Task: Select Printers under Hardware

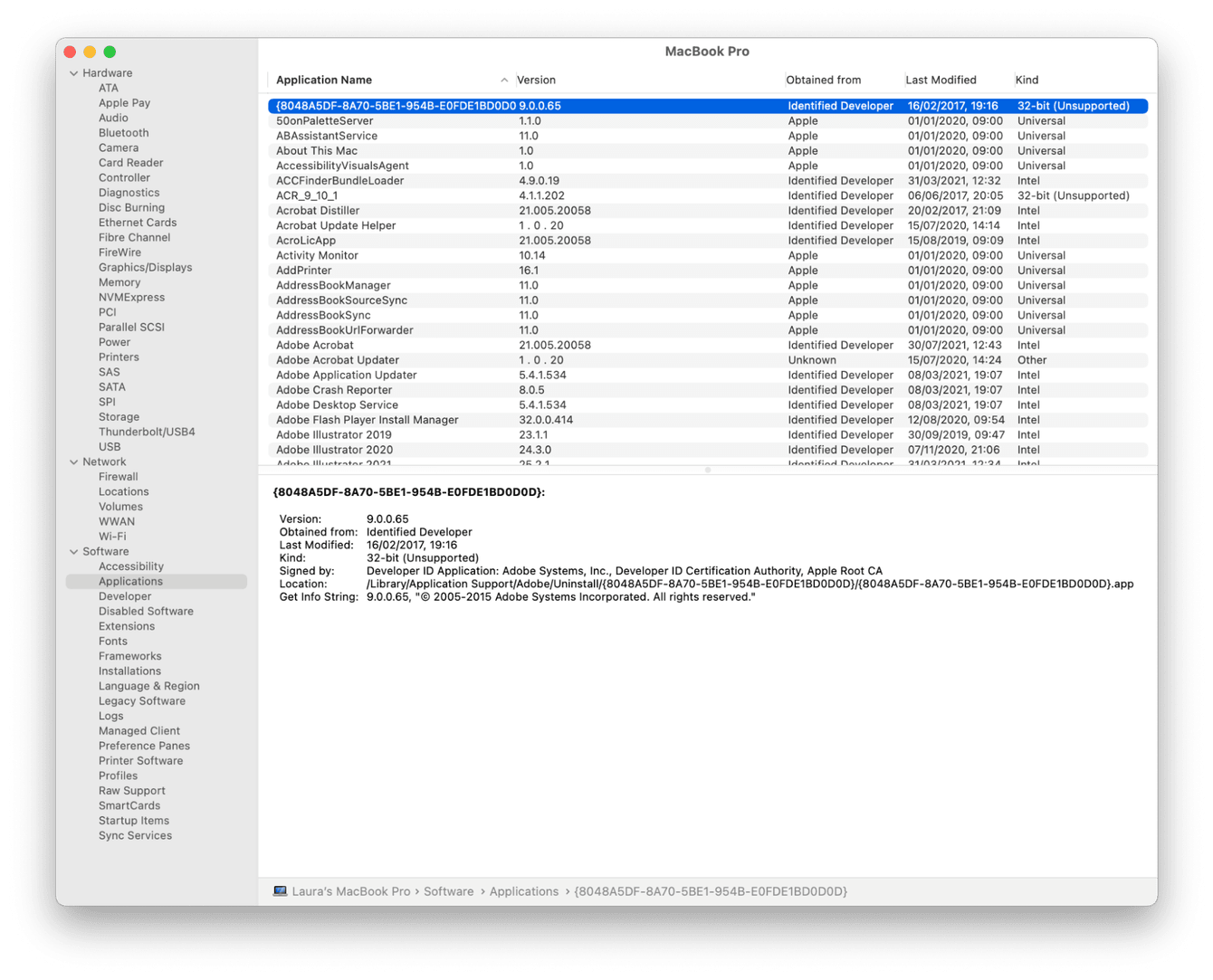Action: click(119, 357)
